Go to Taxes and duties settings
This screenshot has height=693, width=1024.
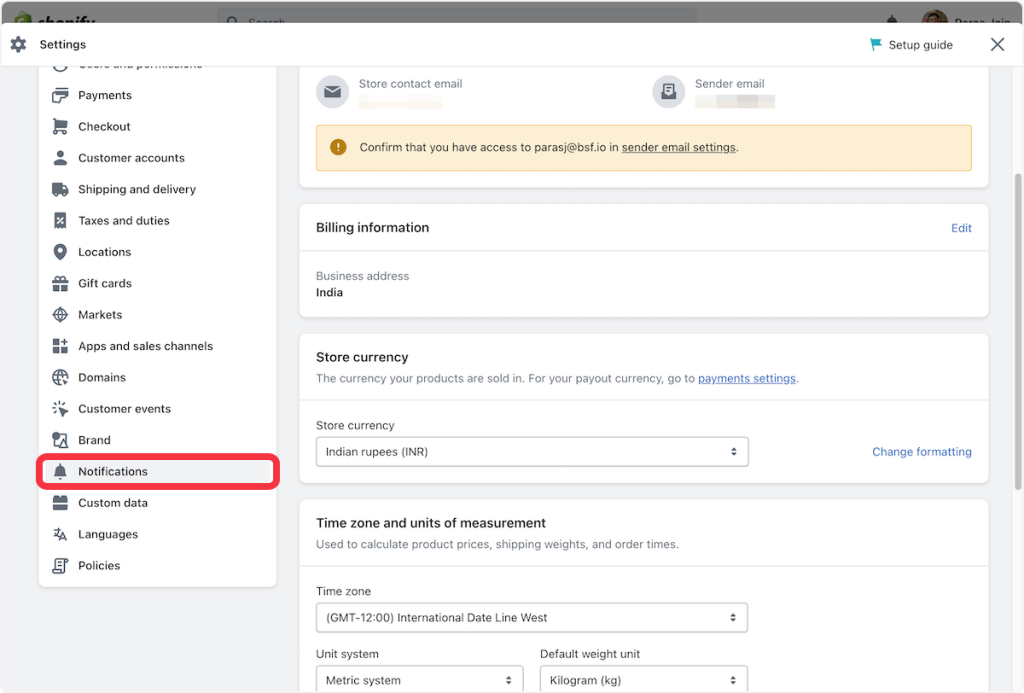(x=124, y=221)
